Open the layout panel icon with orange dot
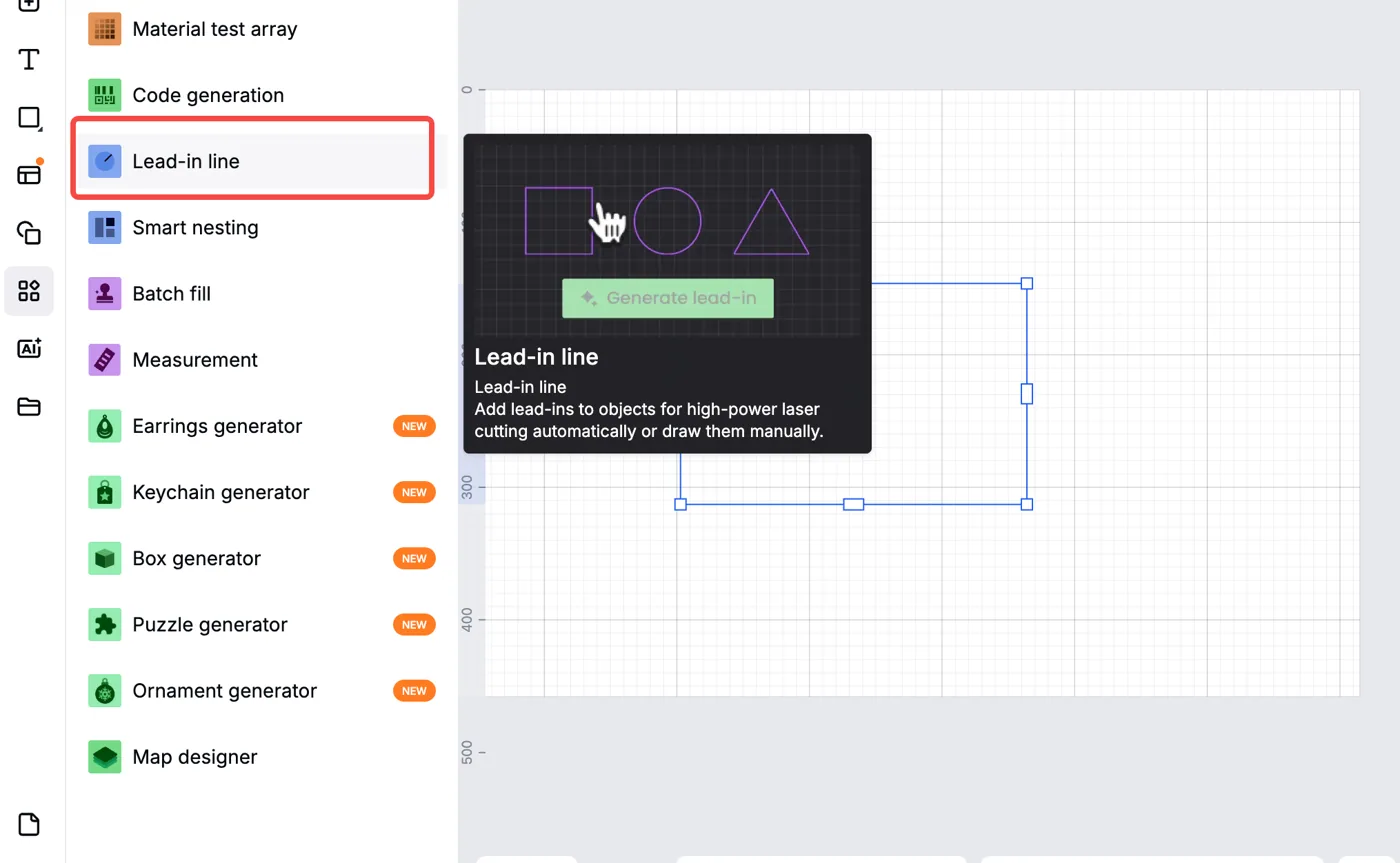This screenshot has height=863, width=1400. pos(29,174)
